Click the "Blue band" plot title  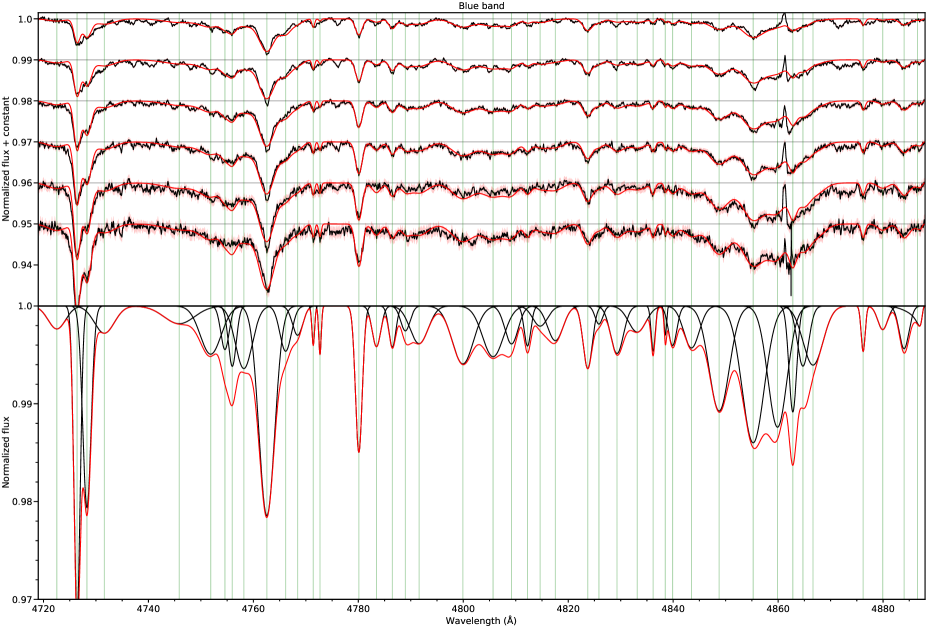[x=481, y=5]
